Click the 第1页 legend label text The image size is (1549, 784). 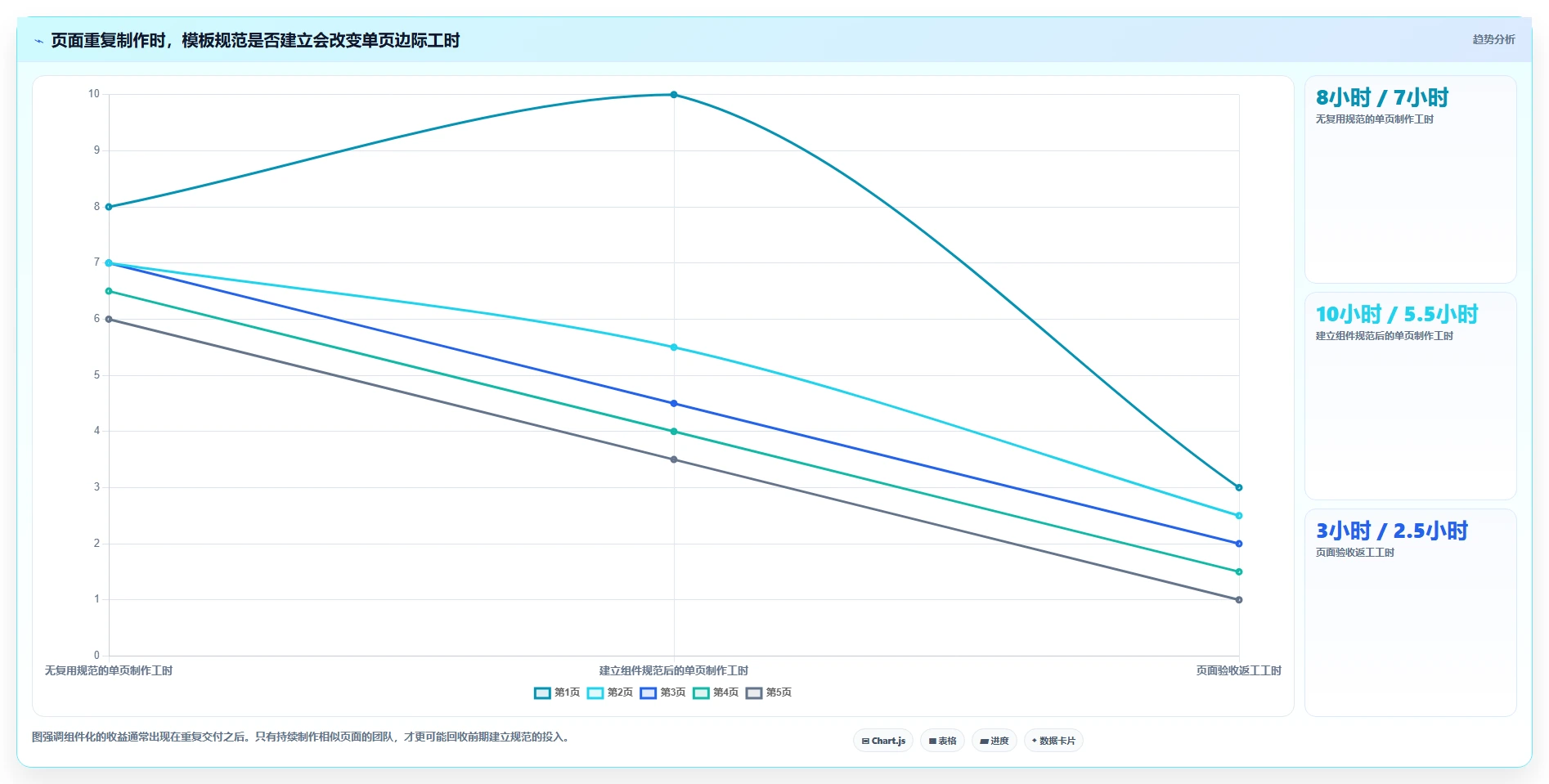(x=567, y=692)
